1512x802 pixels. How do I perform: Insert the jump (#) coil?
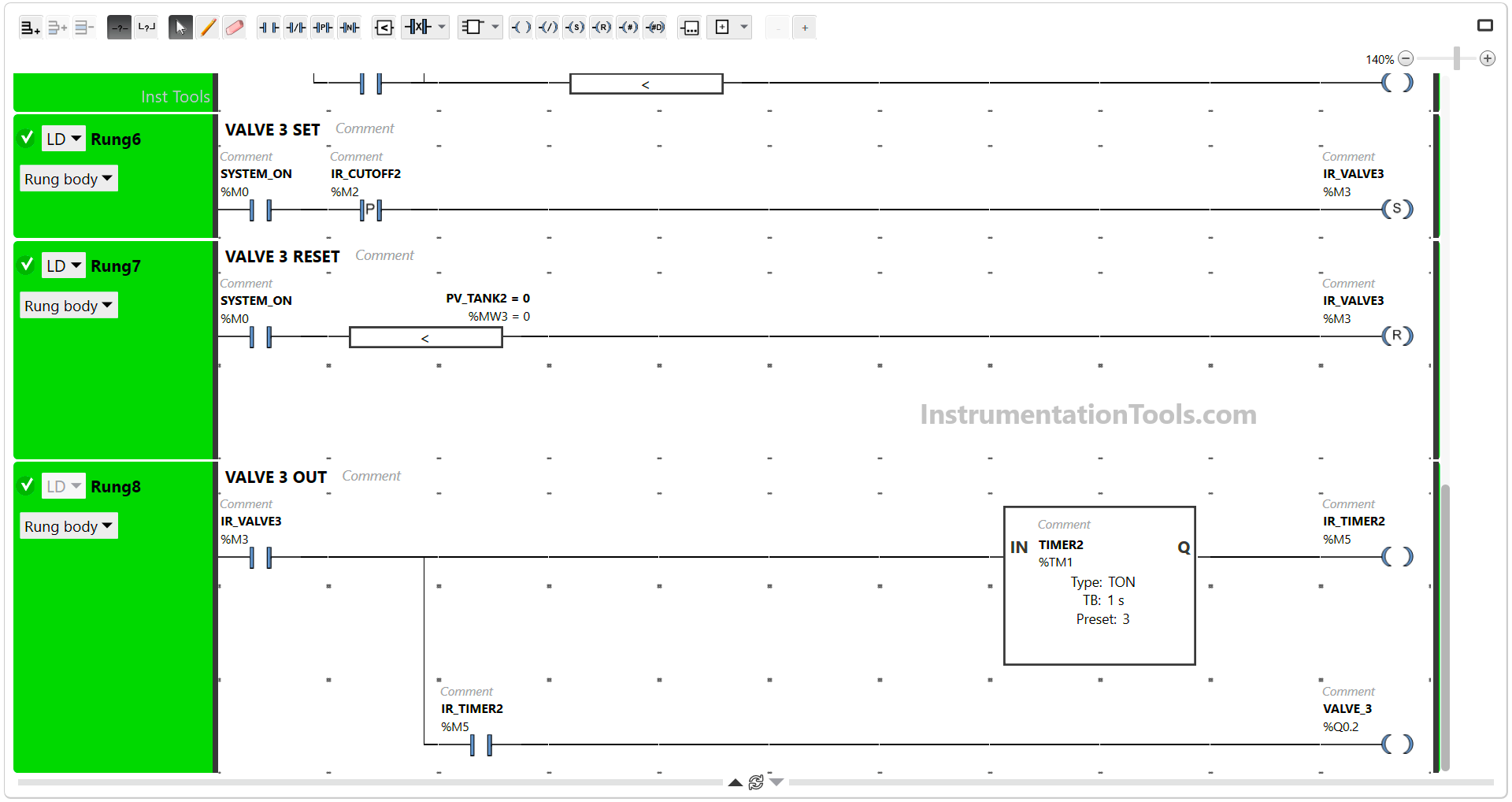[x=628, y=28]
